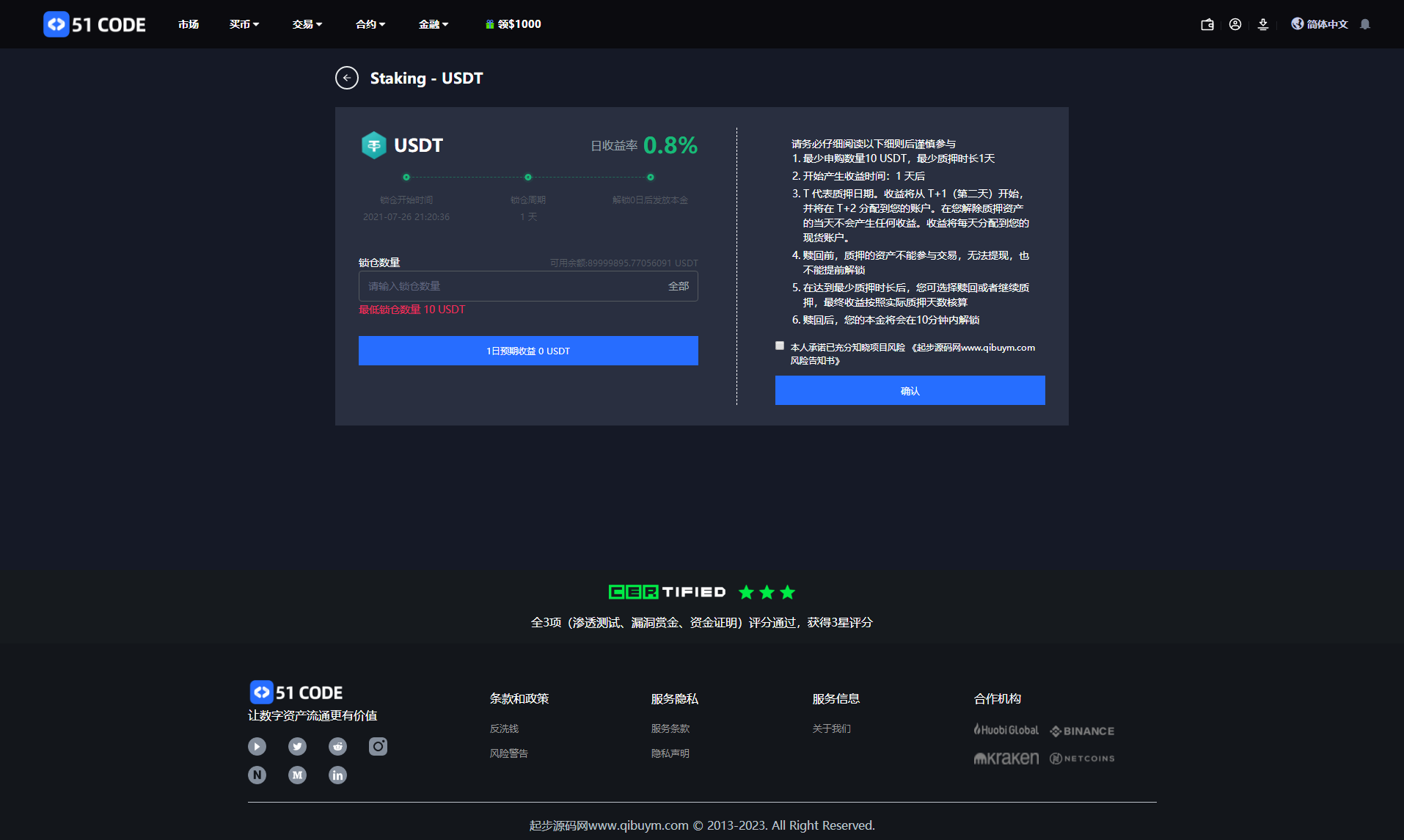The height and width of the screenshot is (840, 1404).
Task: Open the LinkedIn icon in footer
Action: [337, 775]
